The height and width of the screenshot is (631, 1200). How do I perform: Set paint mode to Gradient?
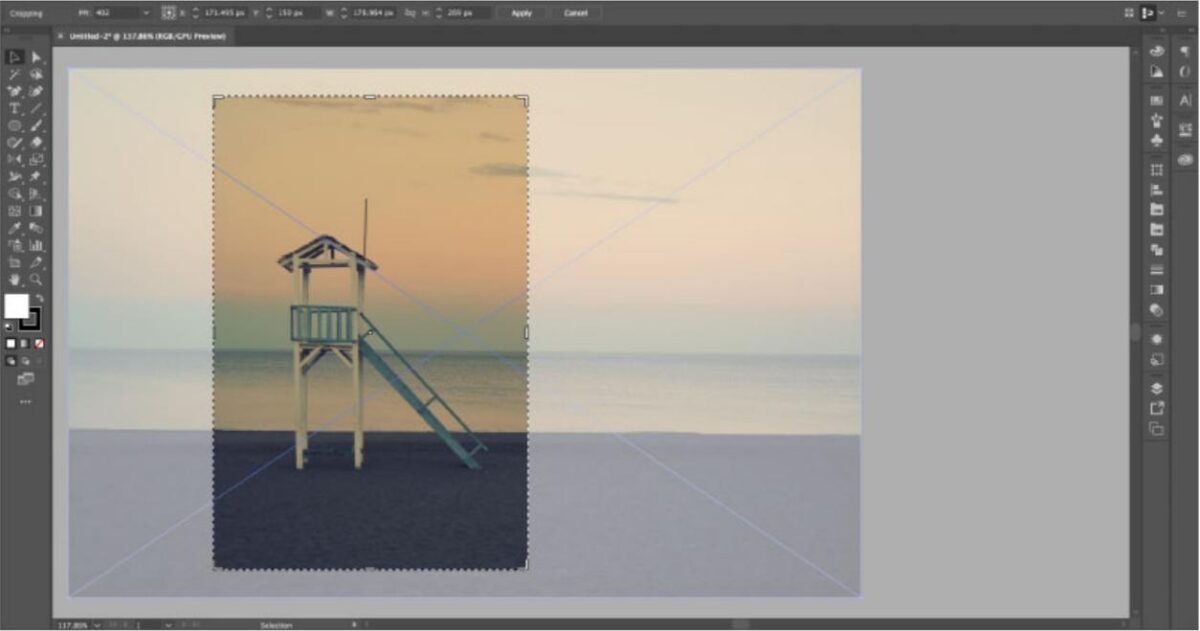click(x=25, y=343)
